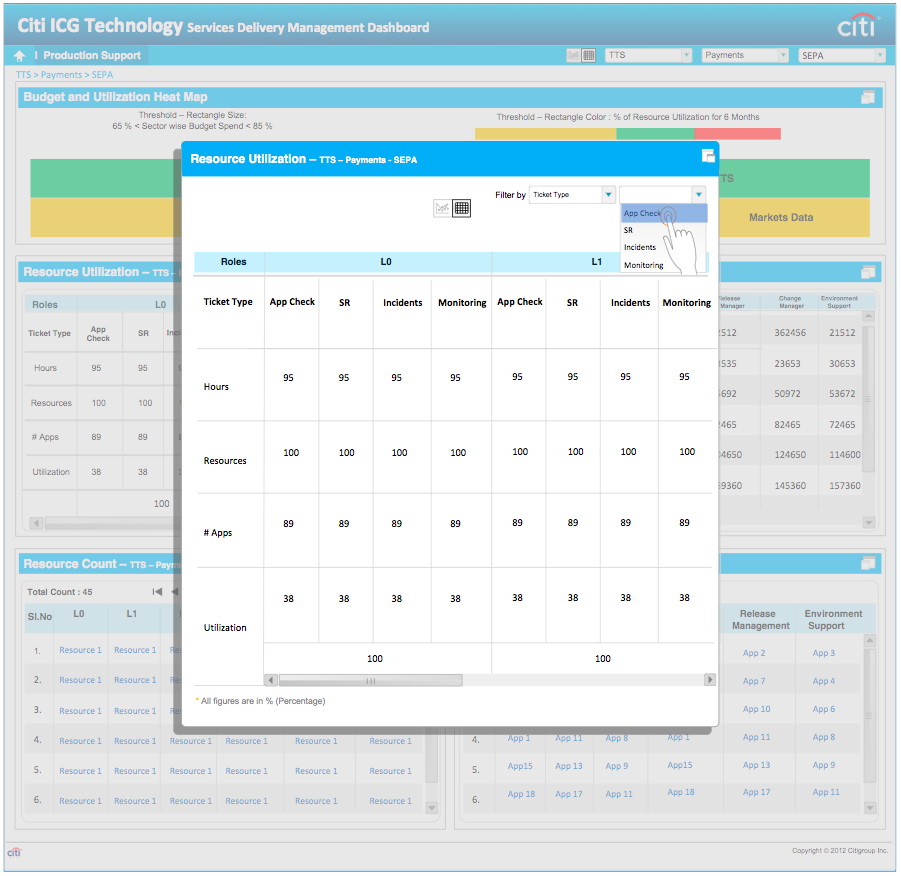Open the SEPA dropdown in top bar

[842, 55]
